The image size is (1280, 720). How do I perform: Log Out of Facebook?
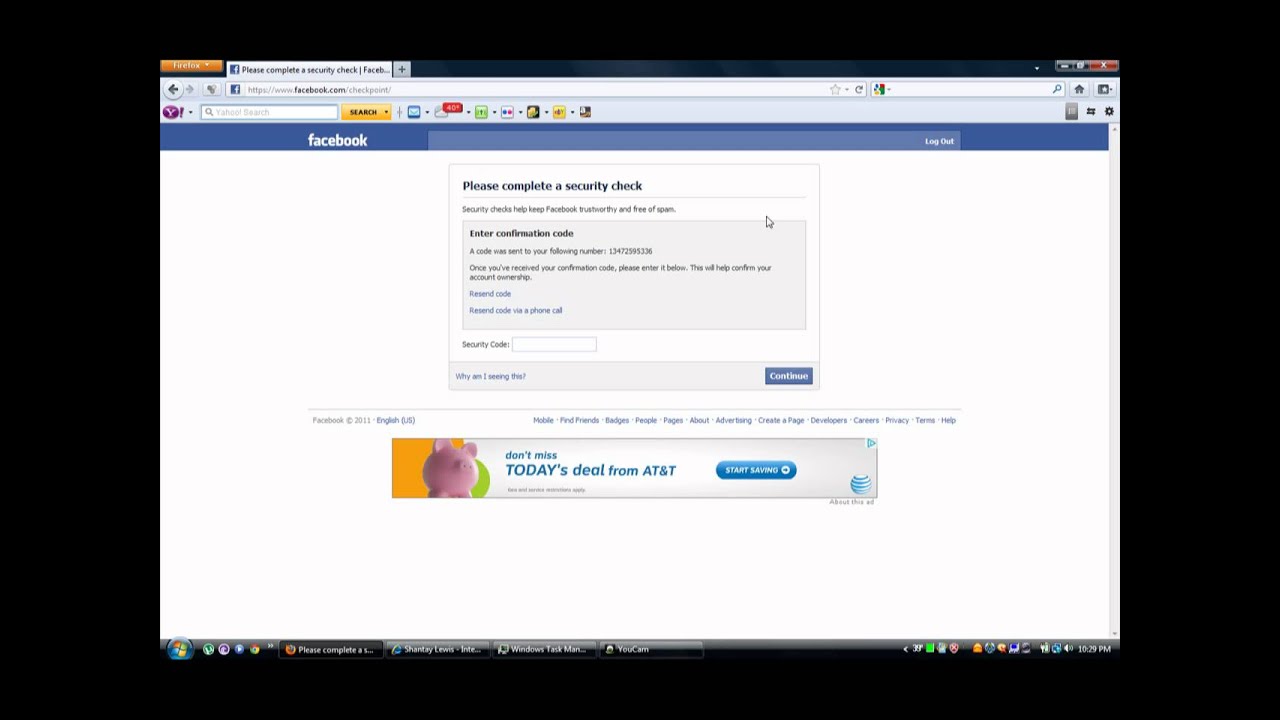click(939, 141)
